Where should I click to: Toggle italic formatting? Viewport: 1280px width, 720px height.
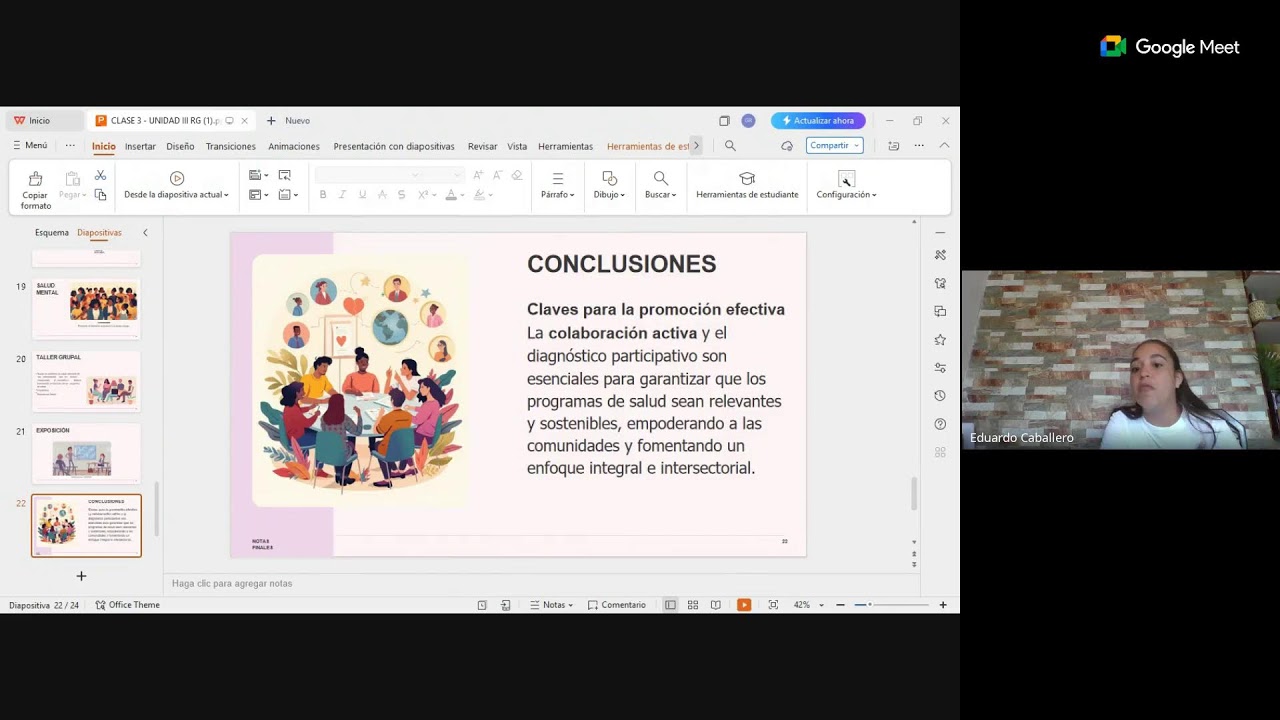tap(342, 195)
